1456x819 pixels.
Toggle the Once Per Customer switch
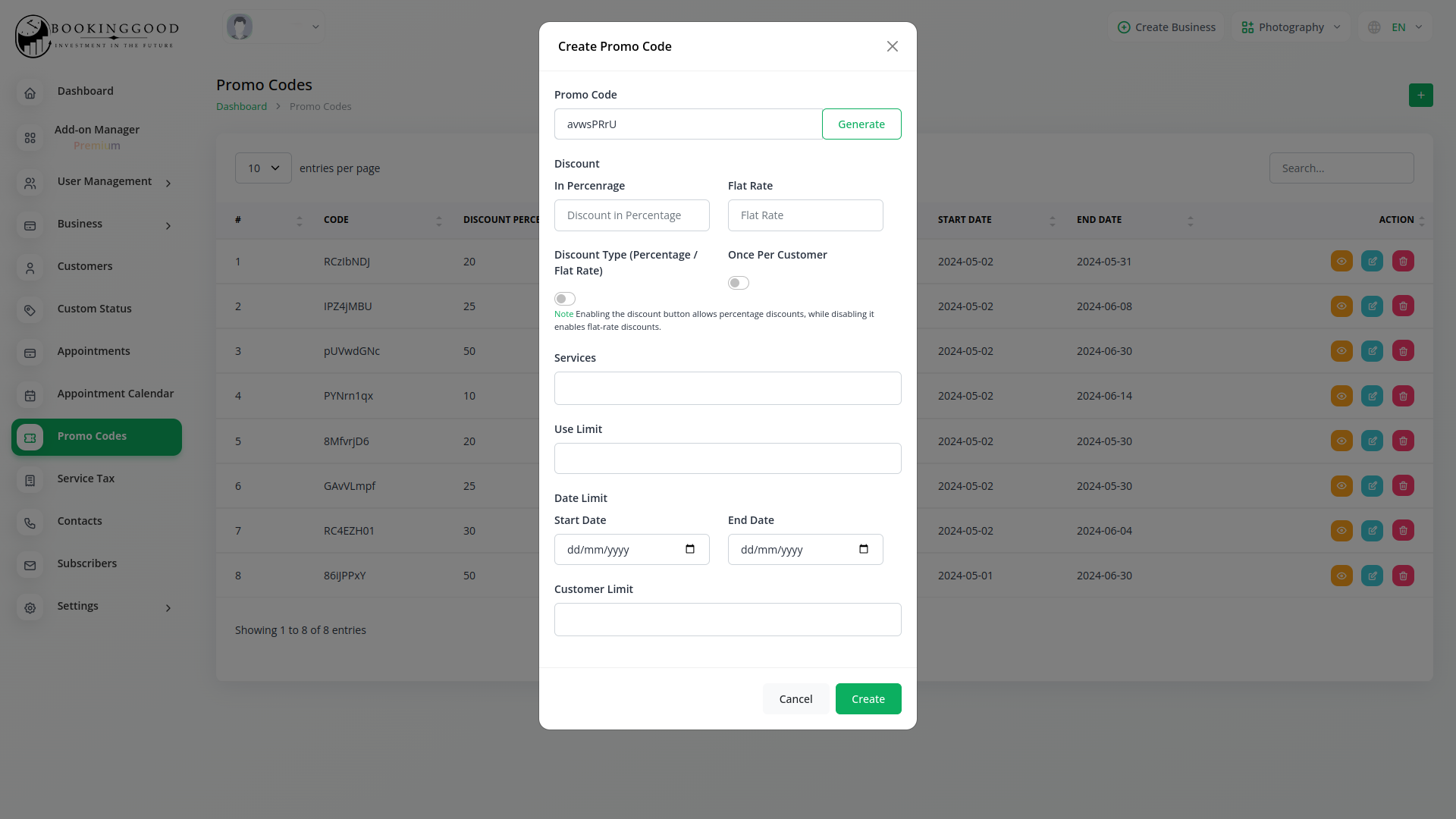pos(738,283)
